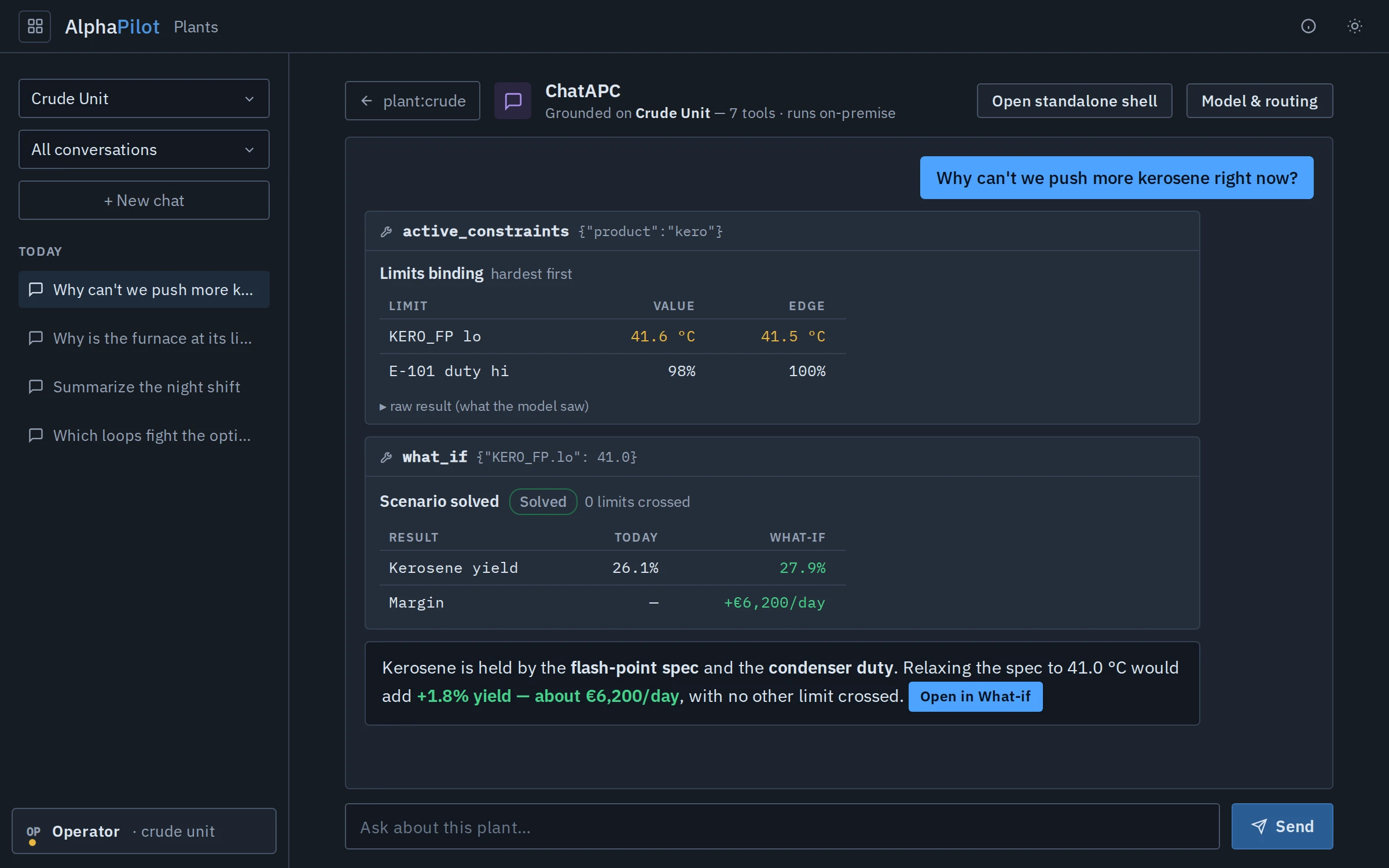This screenshot has height=868, width=1389.
Task: Open 'Which loops fight the opti...' chat
Action: [x=144, y=435]
